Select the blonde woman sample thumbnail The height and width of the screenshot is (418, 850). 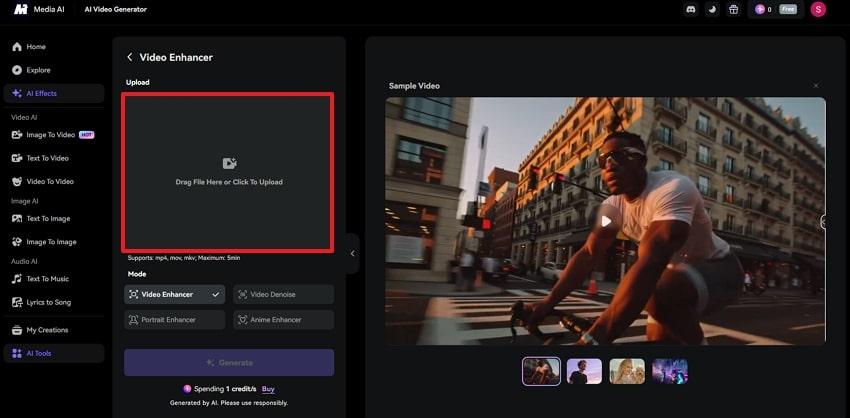click(x=627, y=371)
